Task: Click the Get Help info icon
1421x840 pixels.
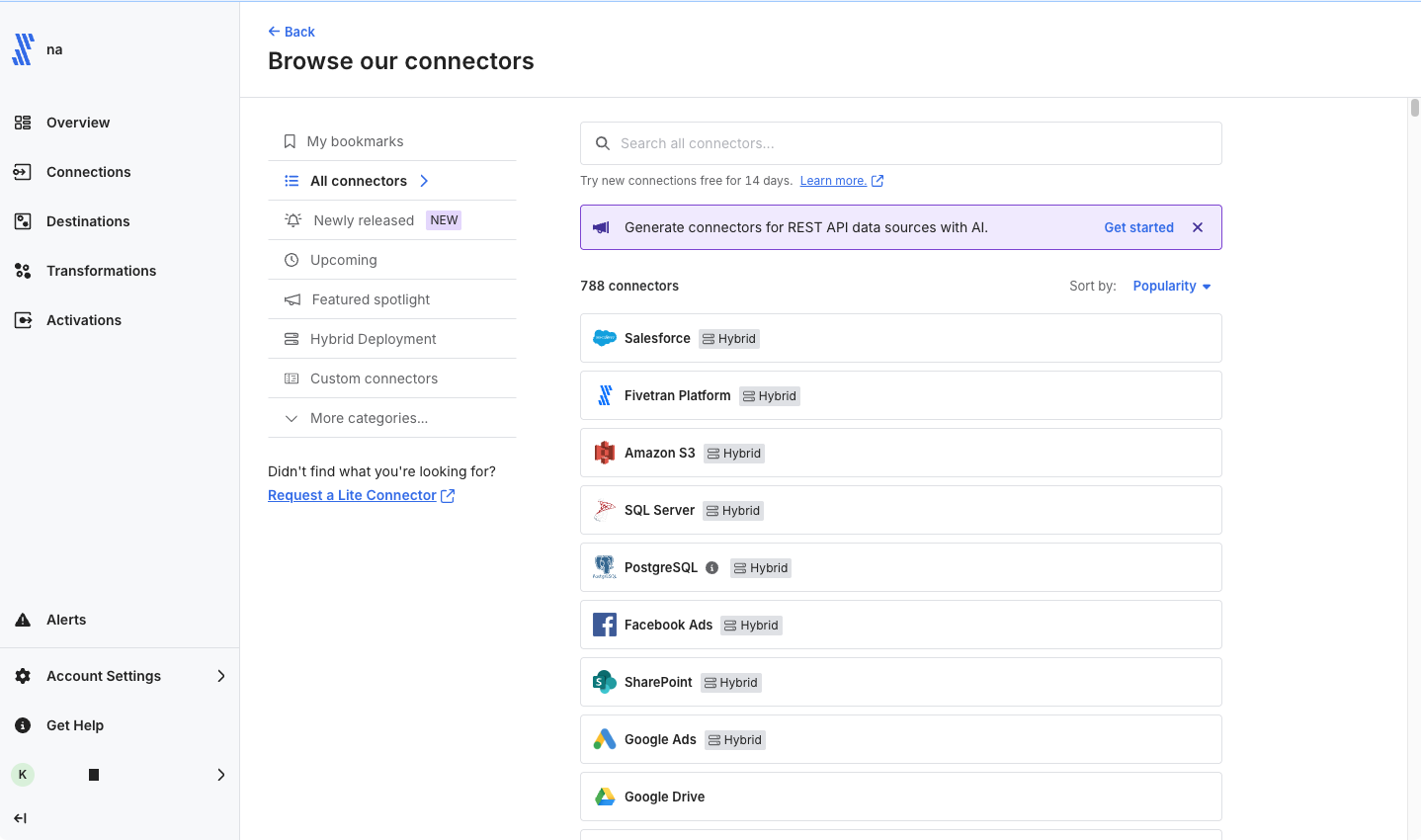Action: (x=23, y=725)
